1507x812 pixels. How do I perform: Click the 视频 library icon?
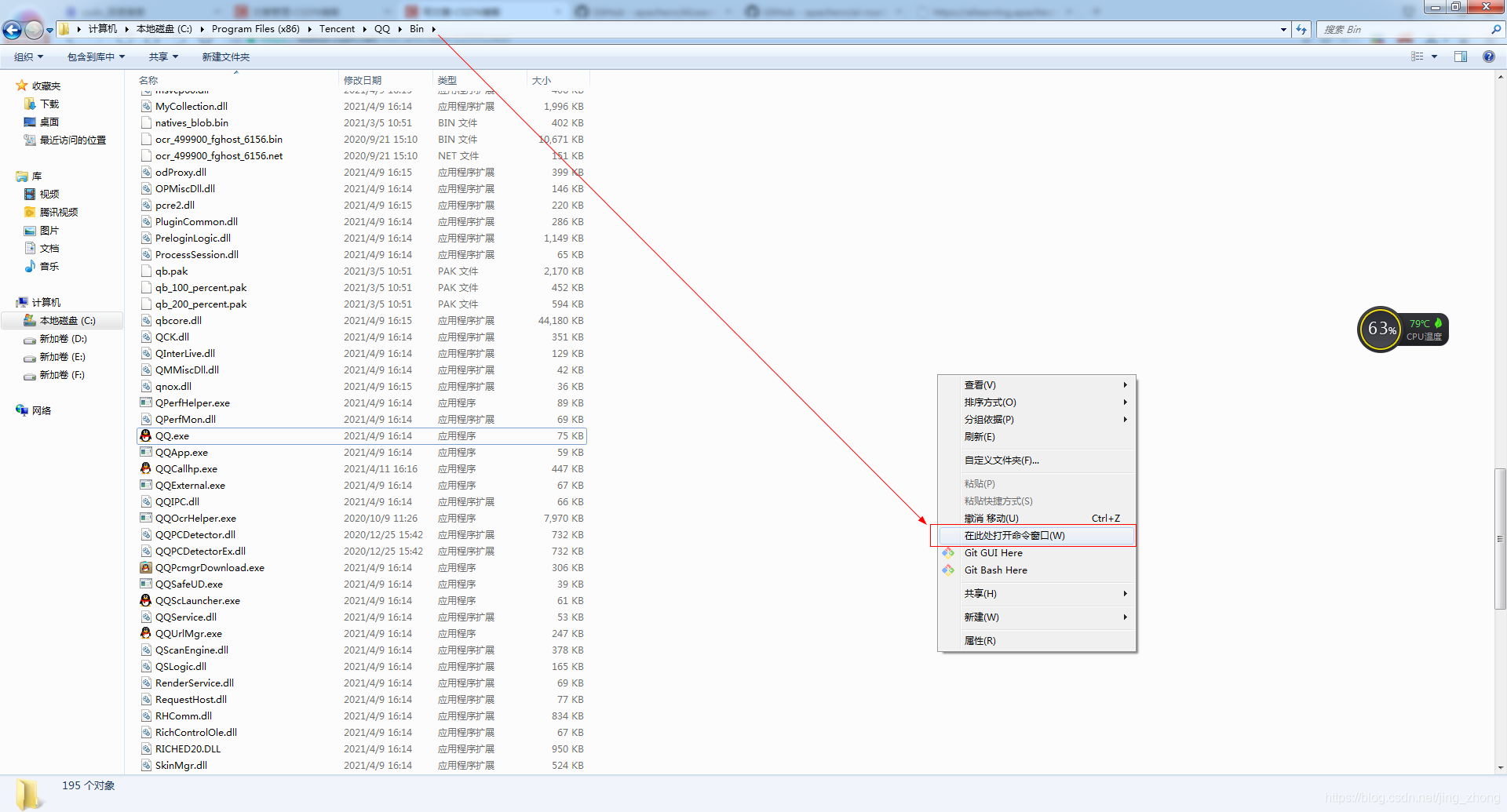tap(30, 194)
